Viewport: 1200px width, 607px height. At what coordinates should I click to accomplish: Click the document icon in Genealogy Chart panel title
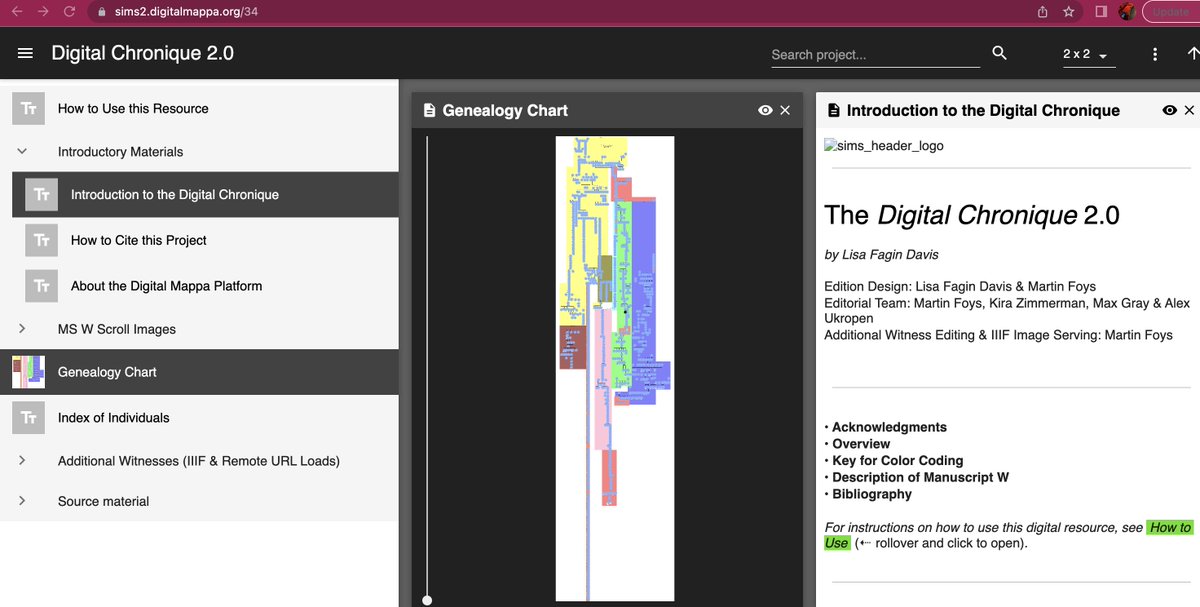429,110
